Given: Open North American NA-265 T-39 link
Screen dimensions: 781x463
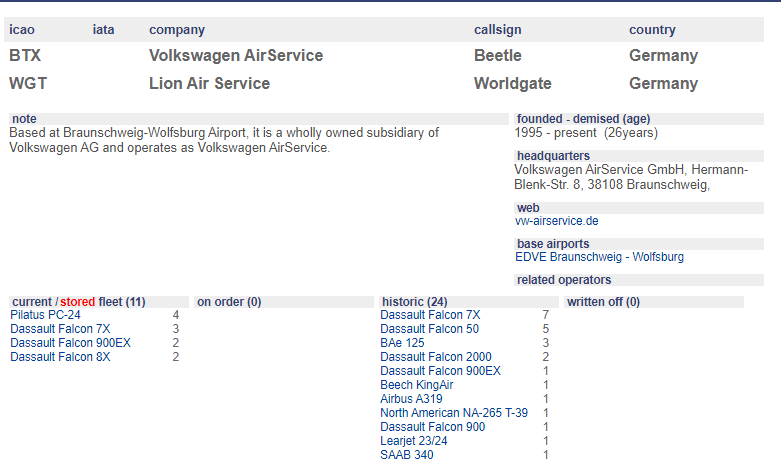Looking at the screenshot, I should (x=454, y=412).
